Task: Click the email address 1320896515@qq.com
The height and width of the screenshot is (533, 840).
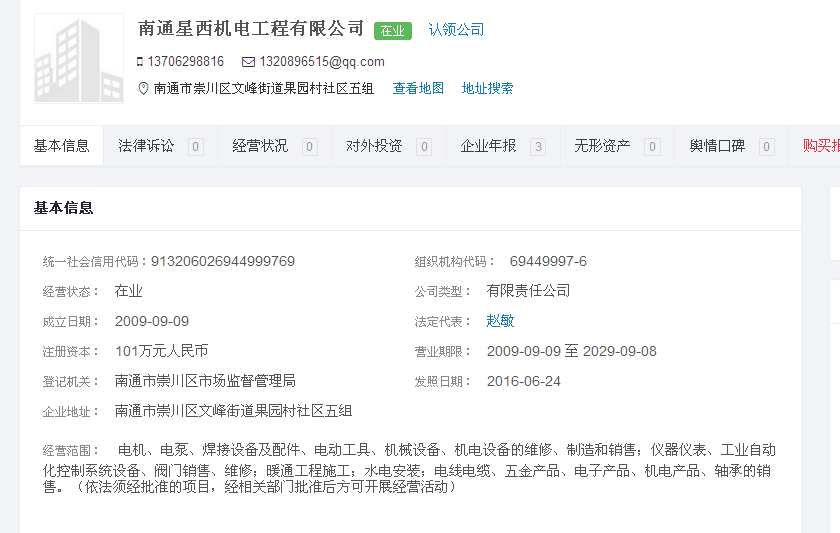Action: 322,62
